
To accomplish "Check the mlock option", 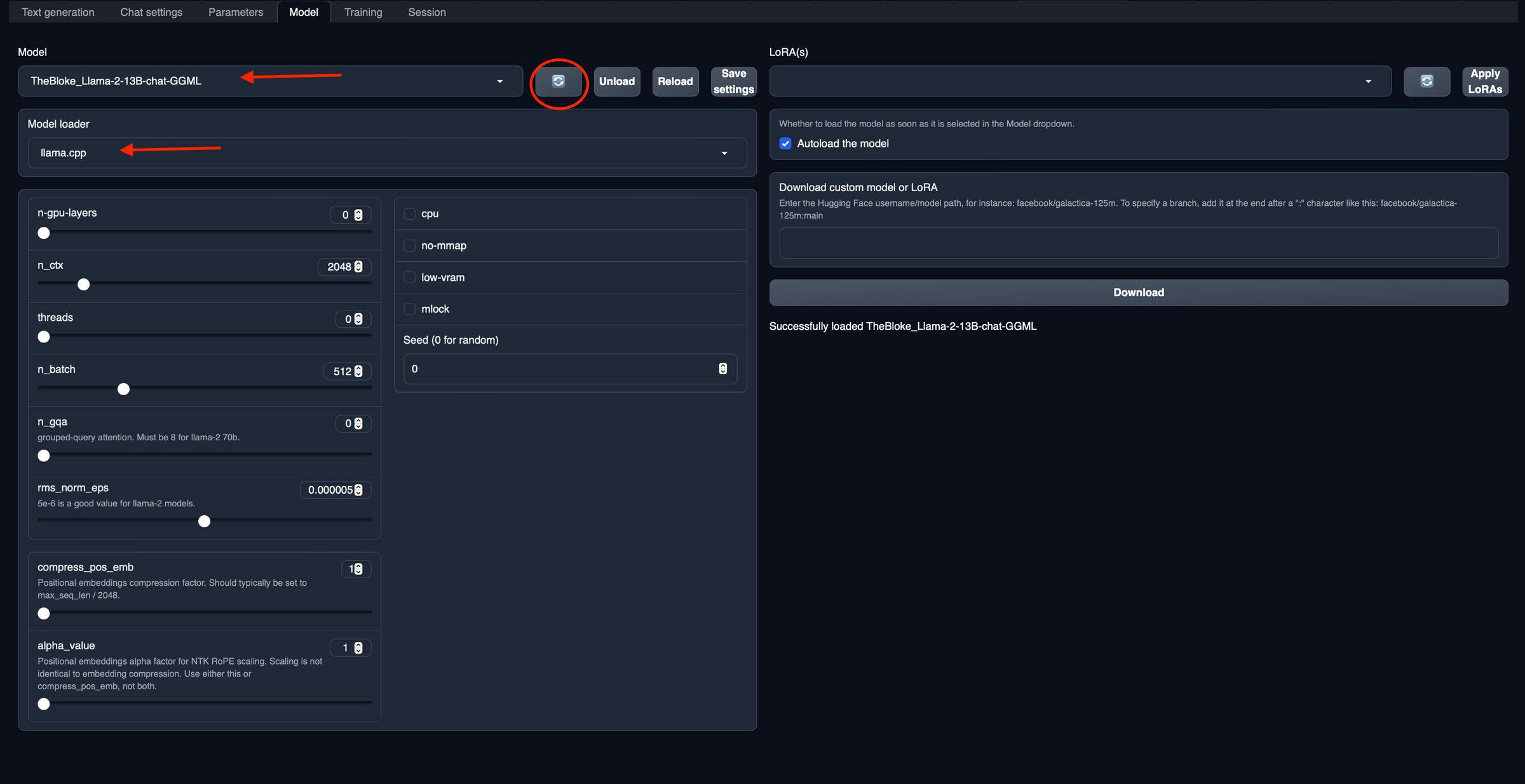I will point(409,309).
